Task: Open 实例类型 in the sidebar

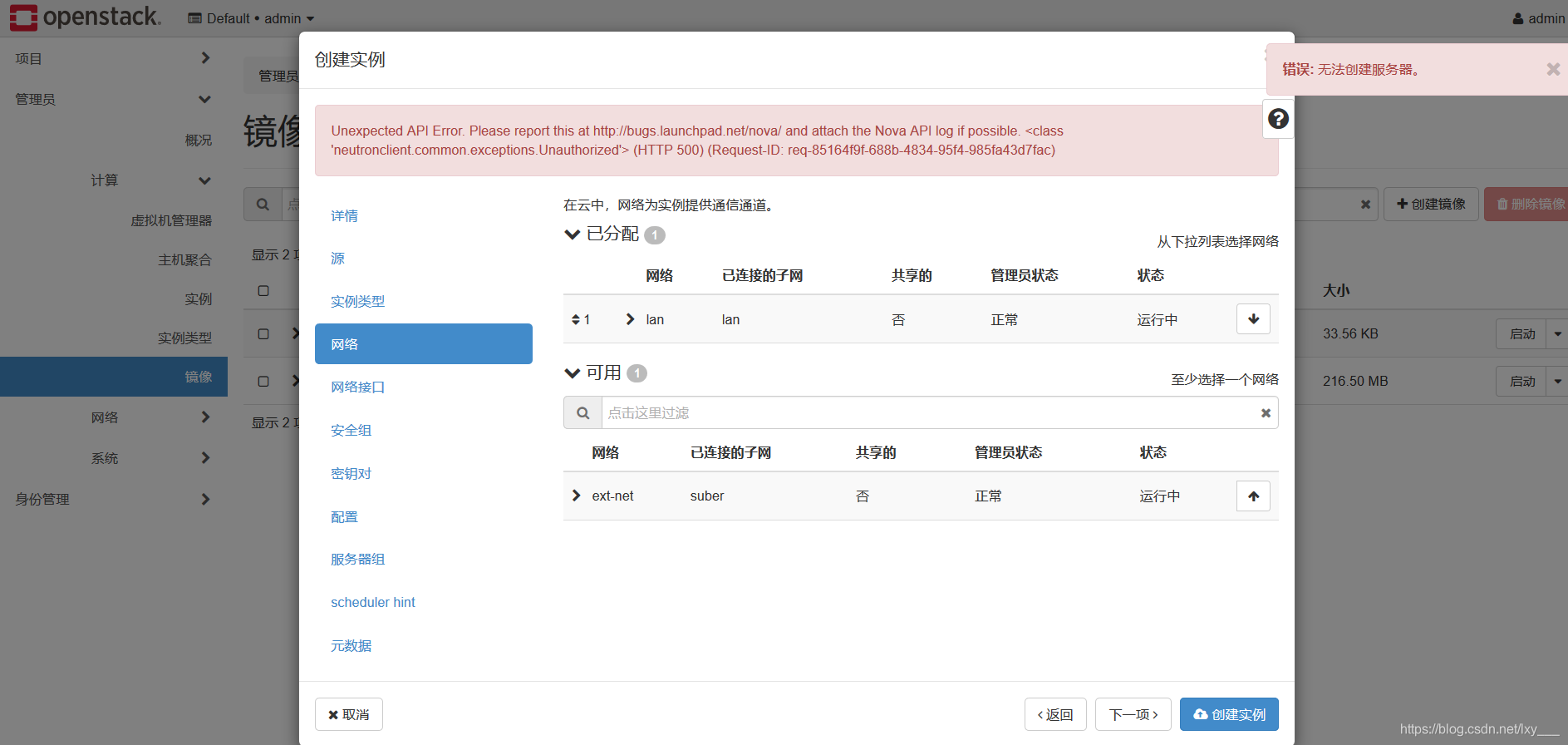Action: coord(184,338)
